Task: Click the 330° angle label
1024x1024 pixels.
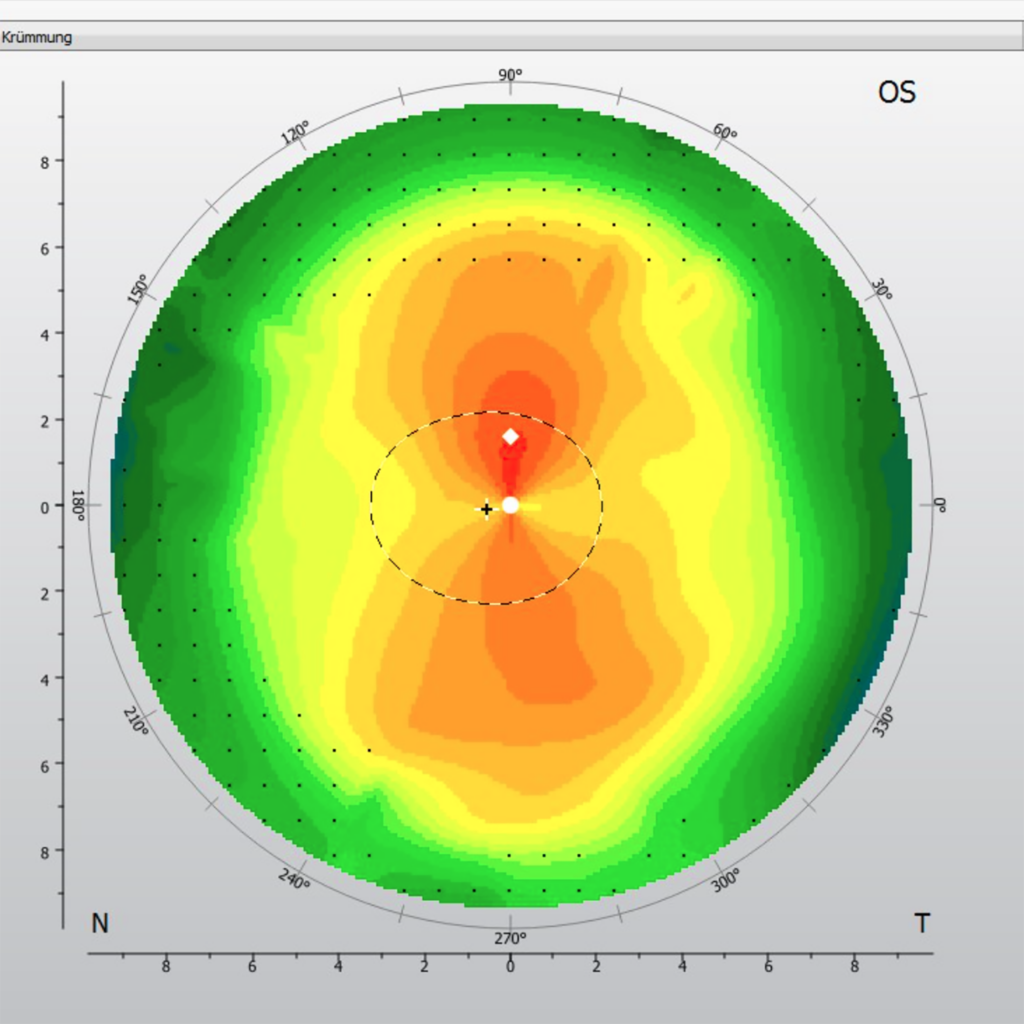Action: [882, 721]
